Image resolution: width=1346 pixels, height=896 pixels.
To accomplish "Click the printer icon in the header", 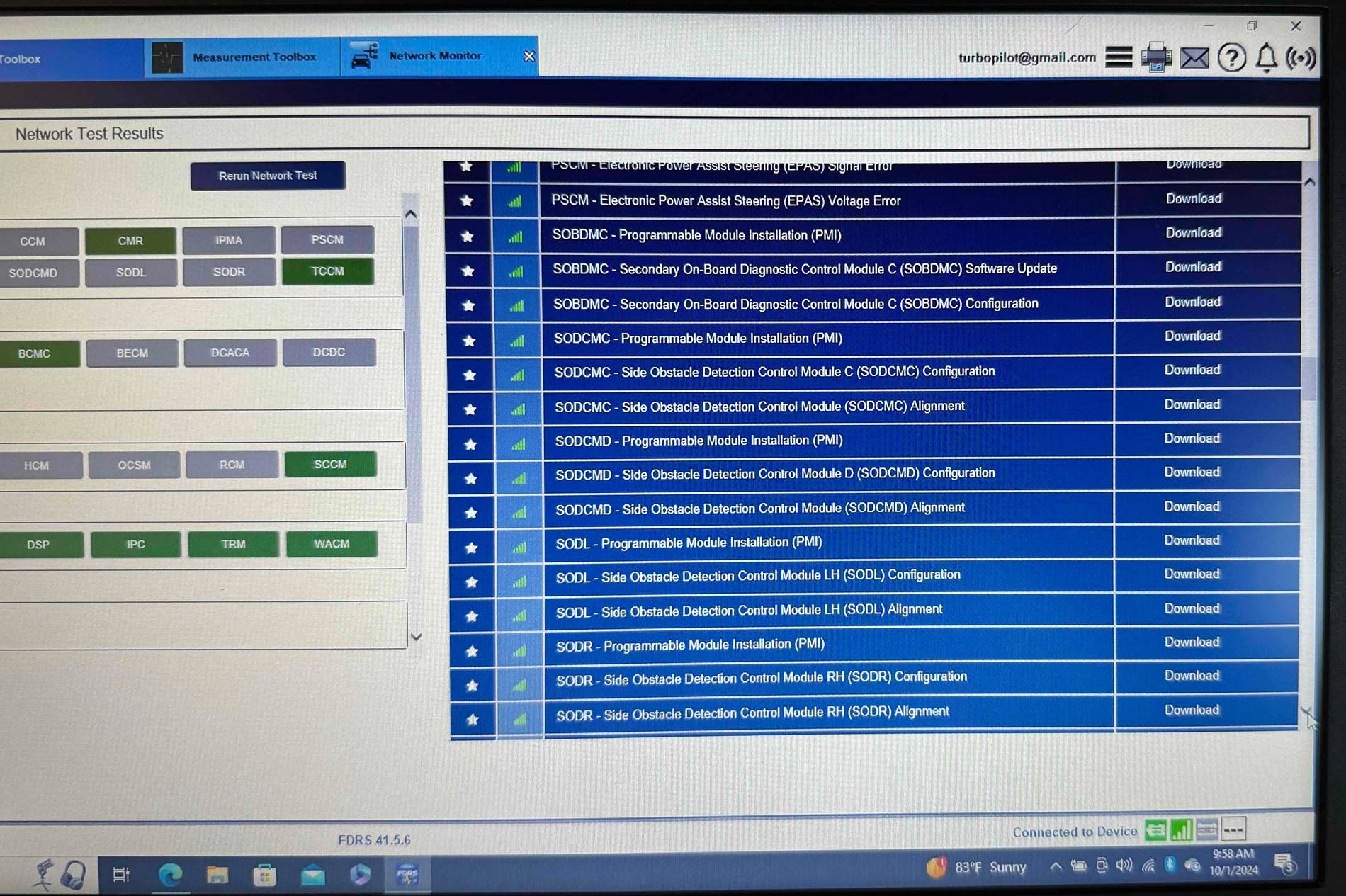I will tap(1157, 58).
